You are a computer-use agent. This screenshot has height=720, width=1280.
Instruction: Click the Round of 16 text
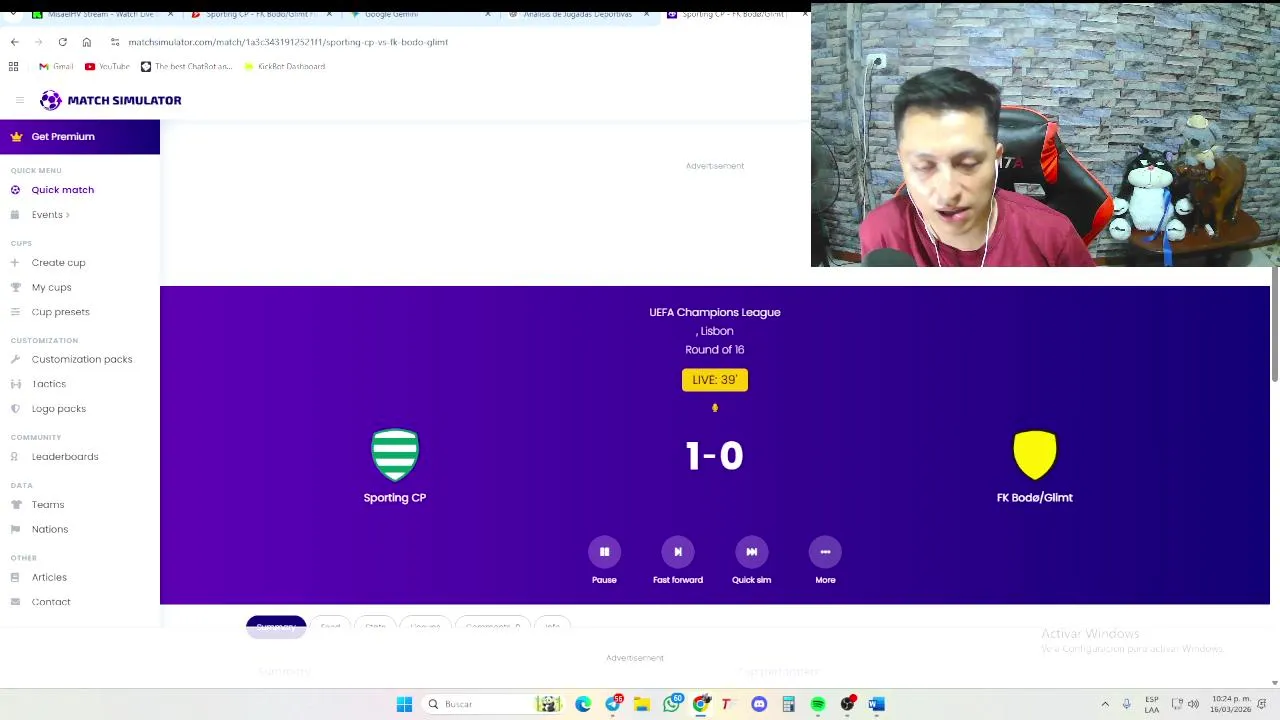(x=714, y=350)
